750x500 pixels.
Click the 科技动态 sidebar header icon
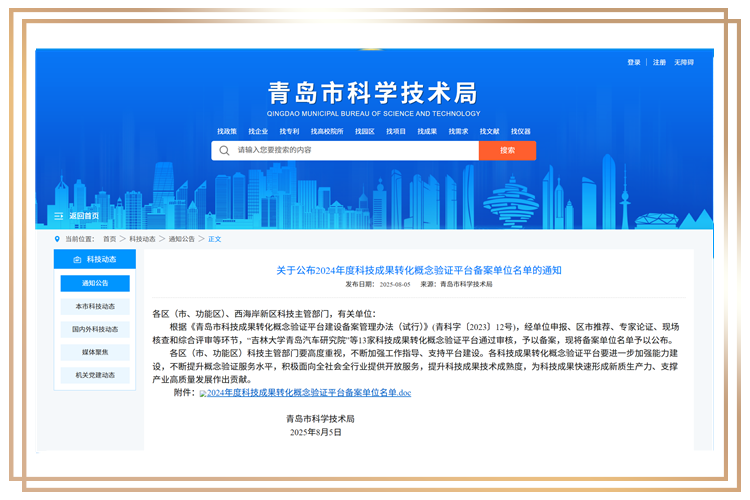click(77, 259)
